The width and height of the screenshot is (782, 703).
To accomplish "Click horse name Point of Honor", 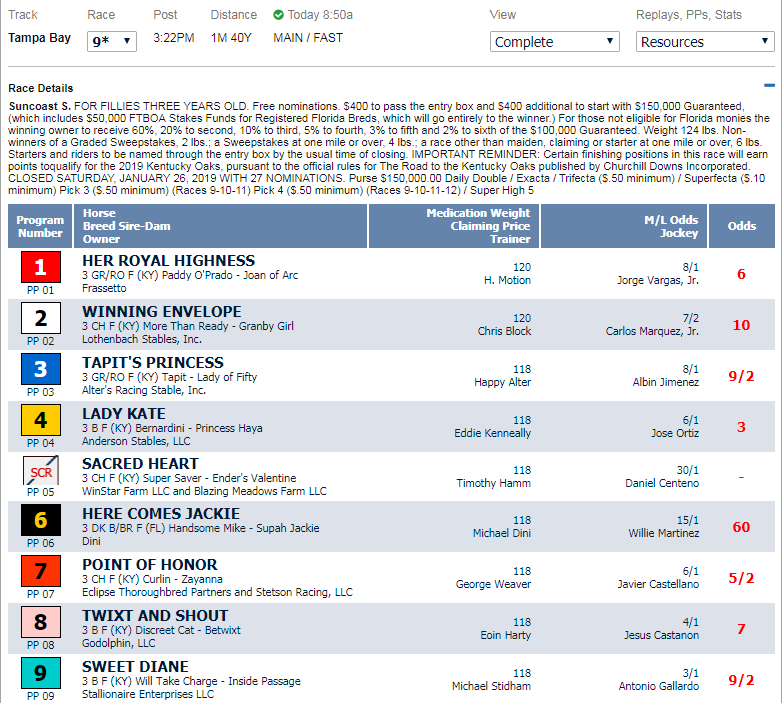I will pos(150,565).
